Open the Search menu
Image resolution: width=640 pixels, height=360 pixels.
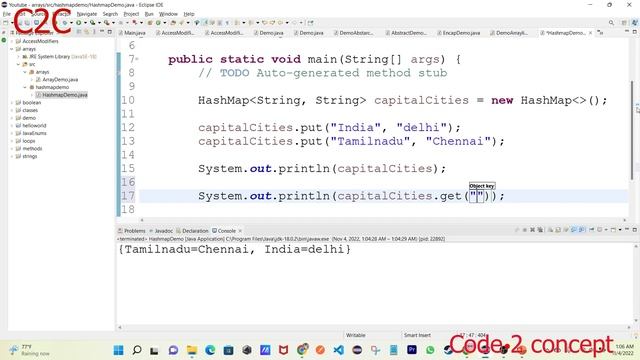pyautogui.click(x=110, y=14)
